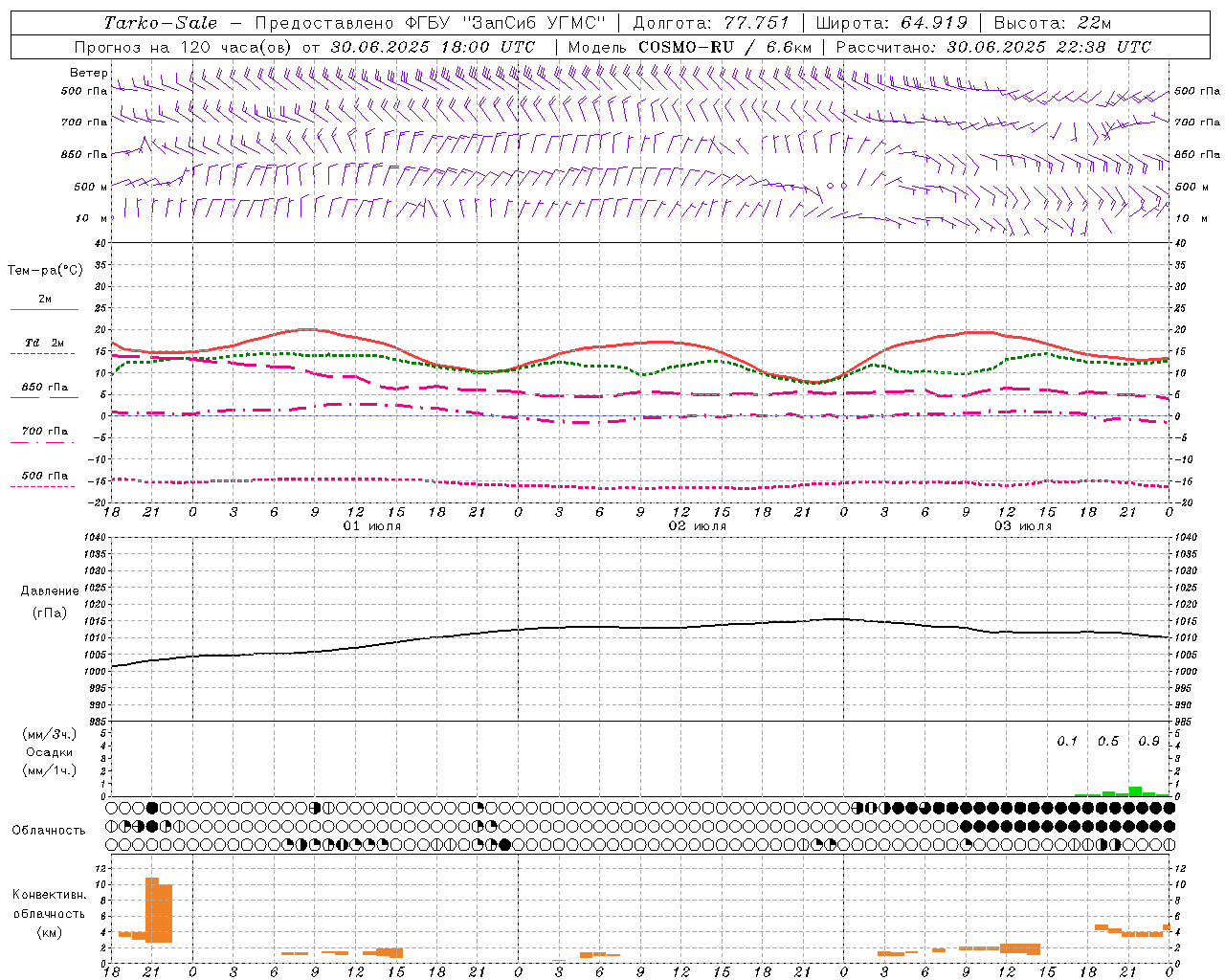Click the '(мм/3ч.)' precipitation unit label
This screenshot has height=980, width=1225.
50,734
